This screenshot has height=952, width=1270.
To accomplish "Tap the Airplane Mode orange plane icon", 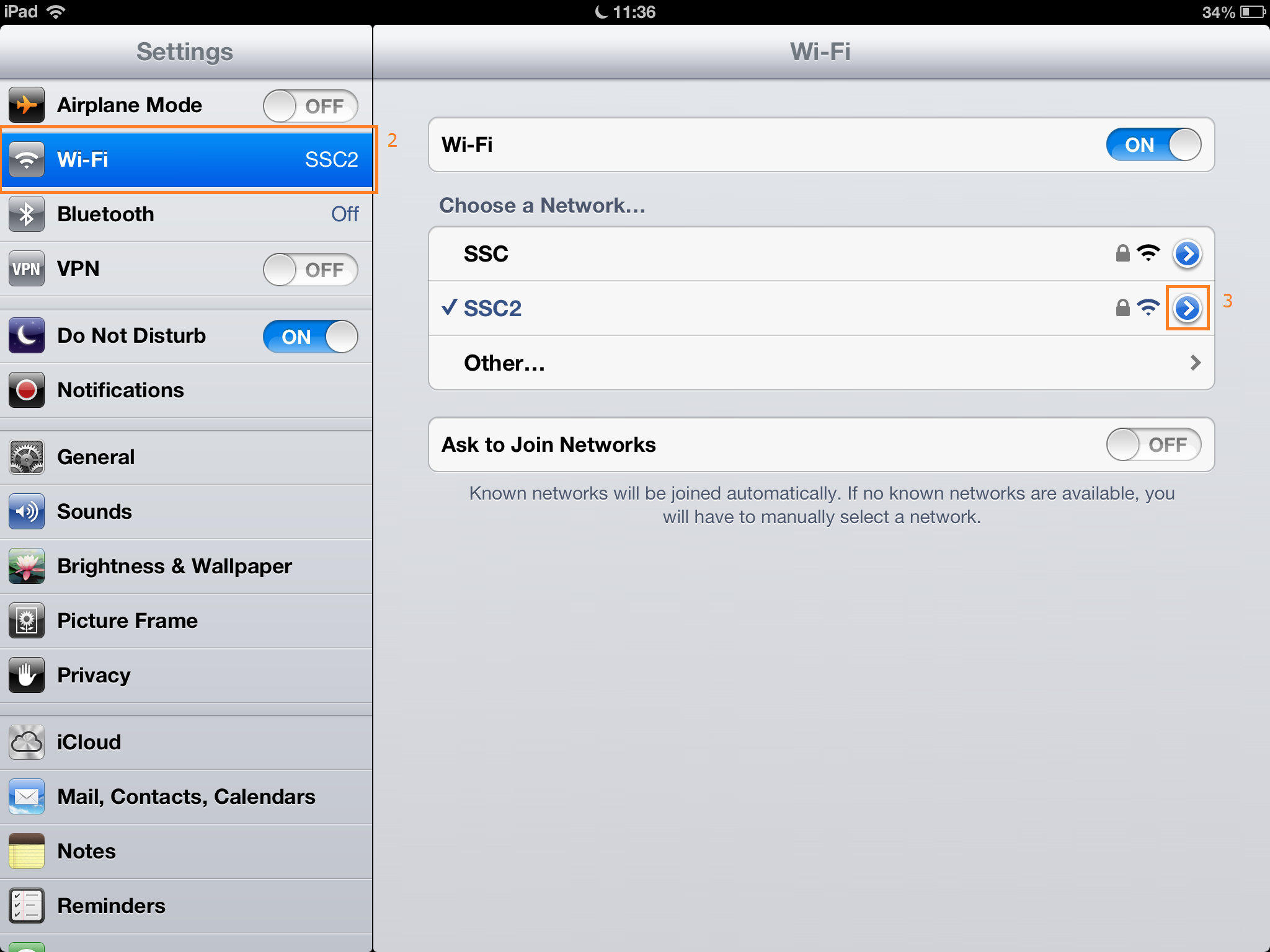I will (27, 105).
